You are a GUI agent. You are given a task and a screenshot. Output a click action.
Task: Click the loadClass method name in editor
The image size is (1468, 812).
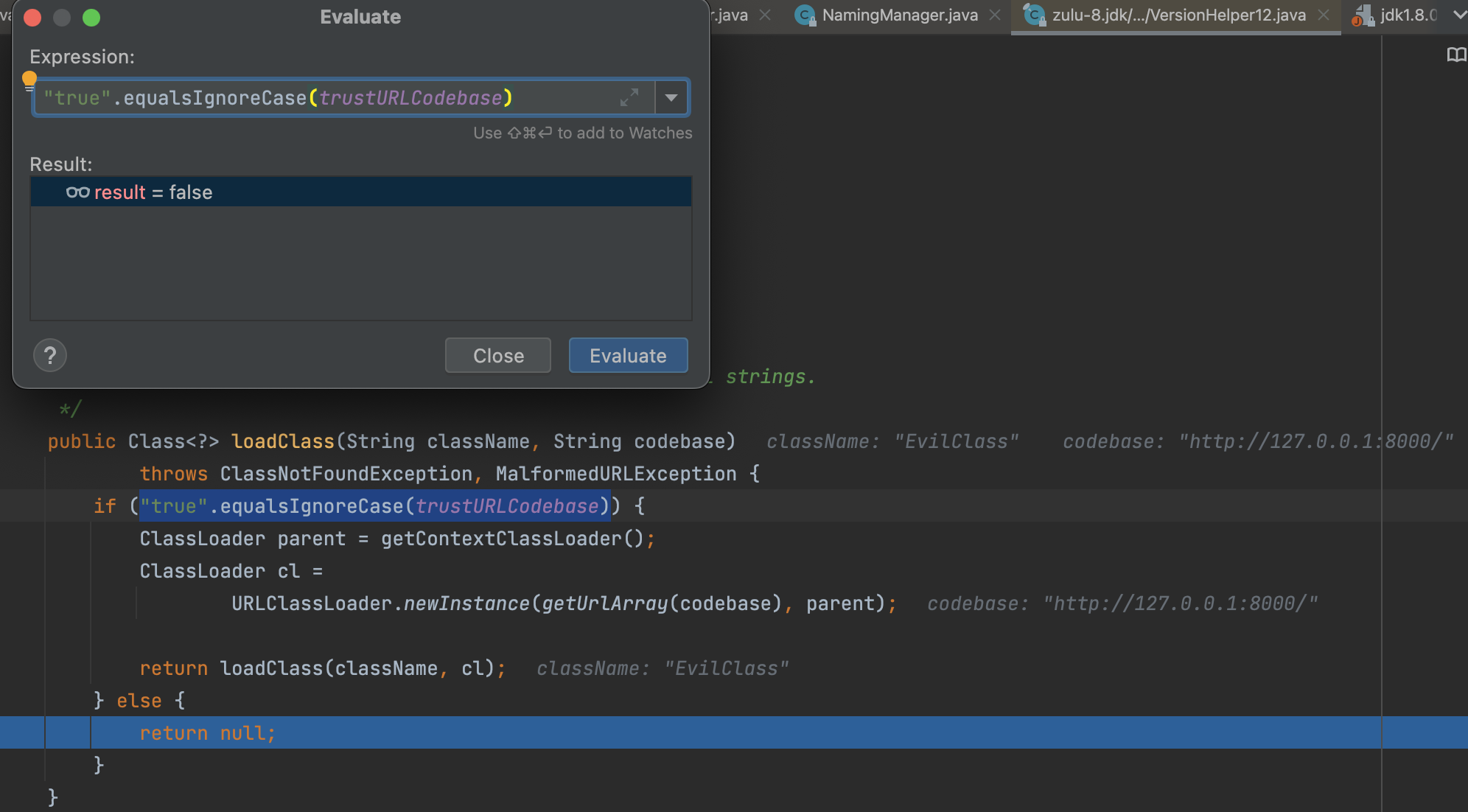click(283, 441)
